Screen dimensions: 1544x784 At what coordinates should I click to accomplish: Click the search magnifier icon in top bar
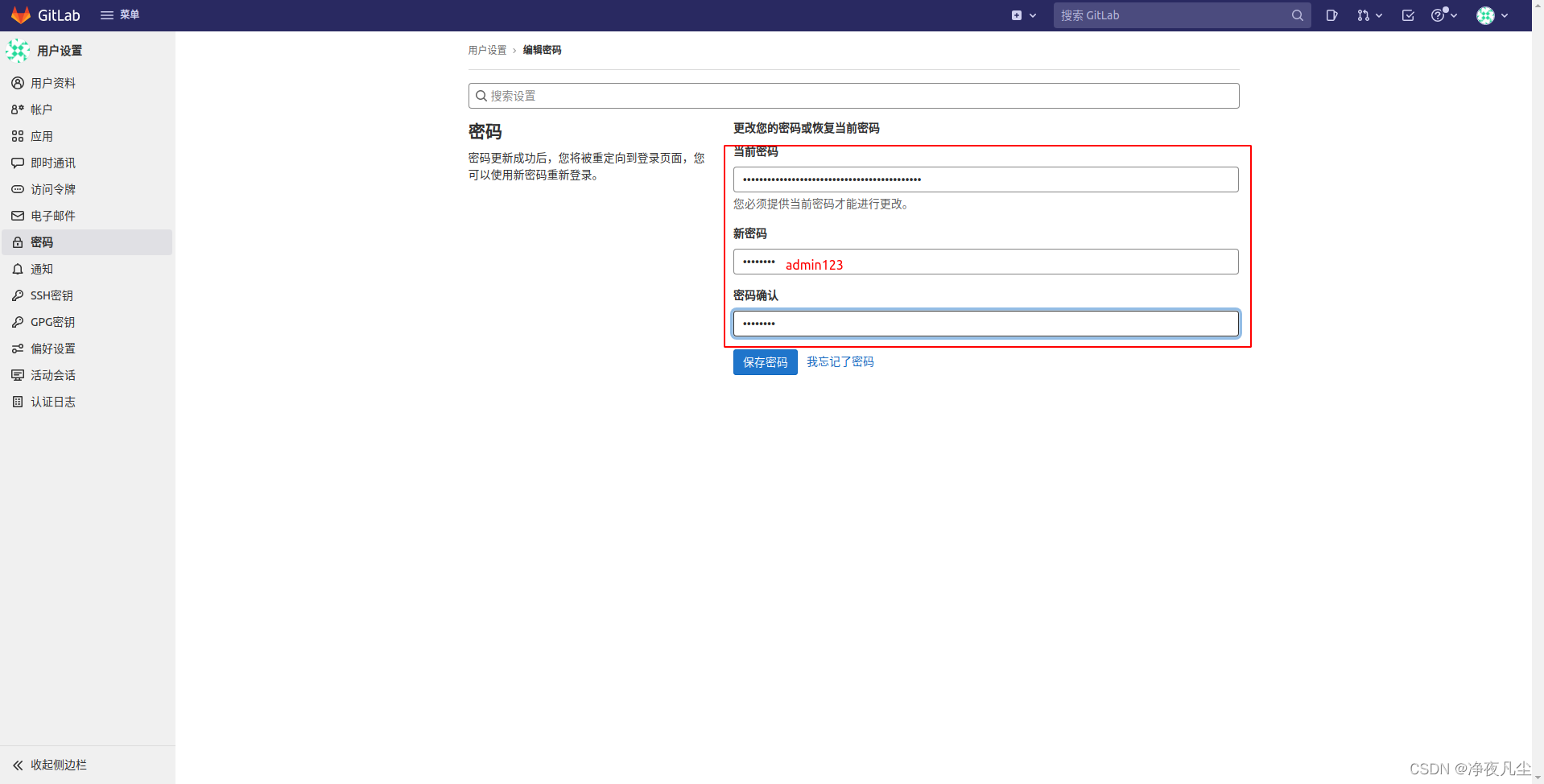pyautogui.click(x=1297, y=15)
